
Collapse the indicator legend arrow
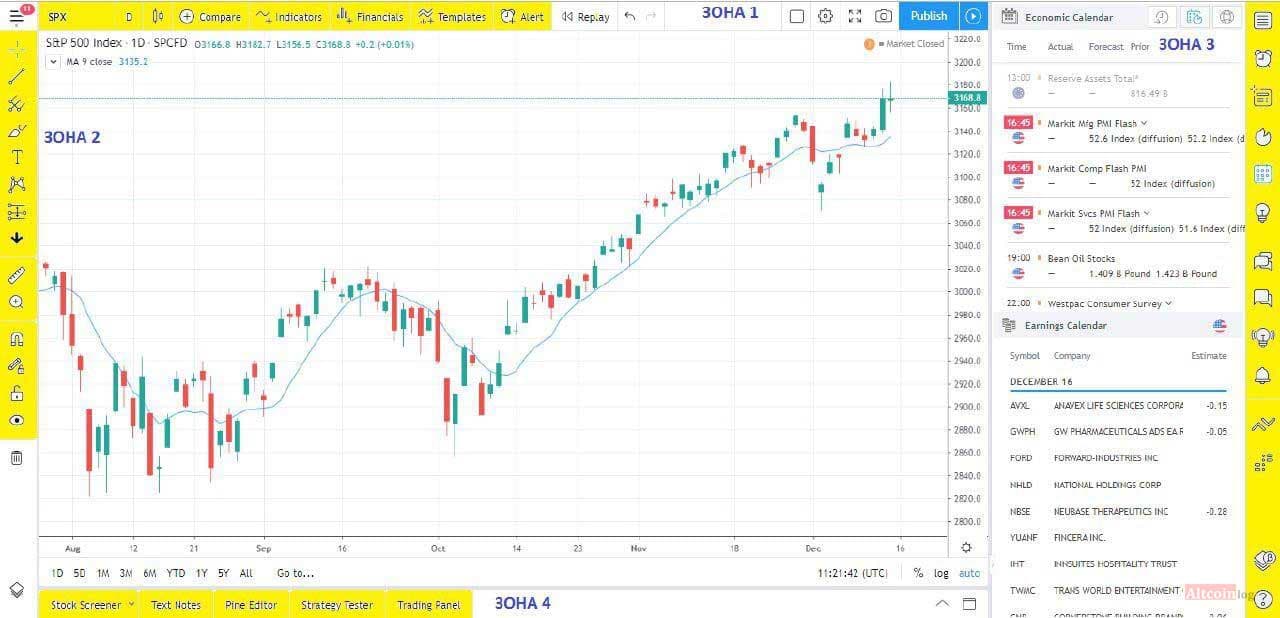(x=53, y=61)
